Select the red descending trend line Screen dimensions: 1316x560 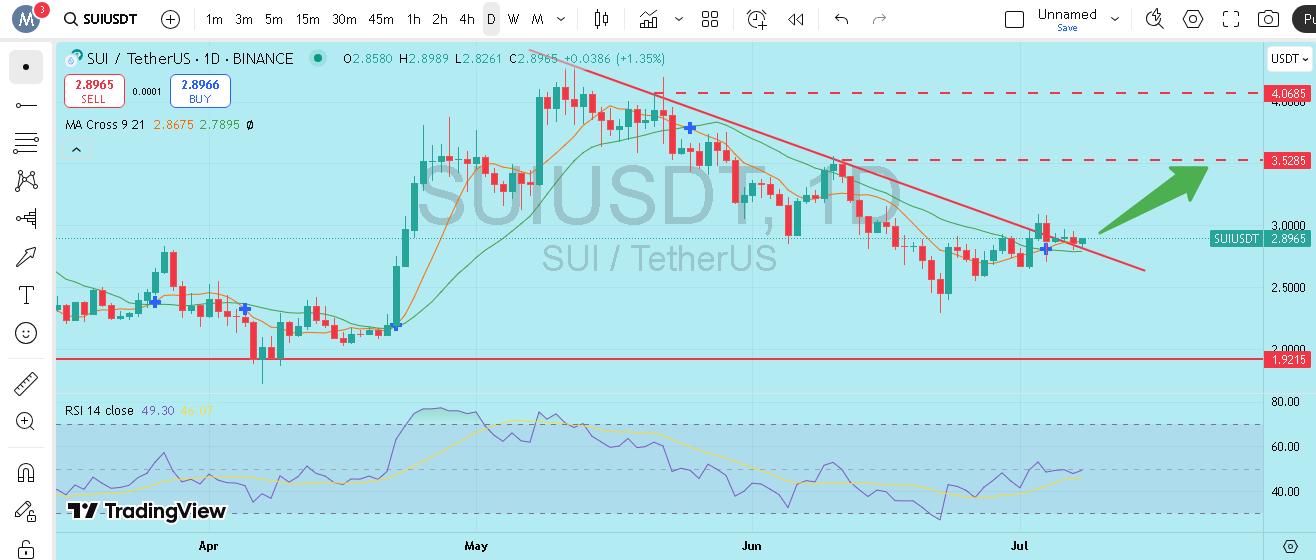(836, 160)
